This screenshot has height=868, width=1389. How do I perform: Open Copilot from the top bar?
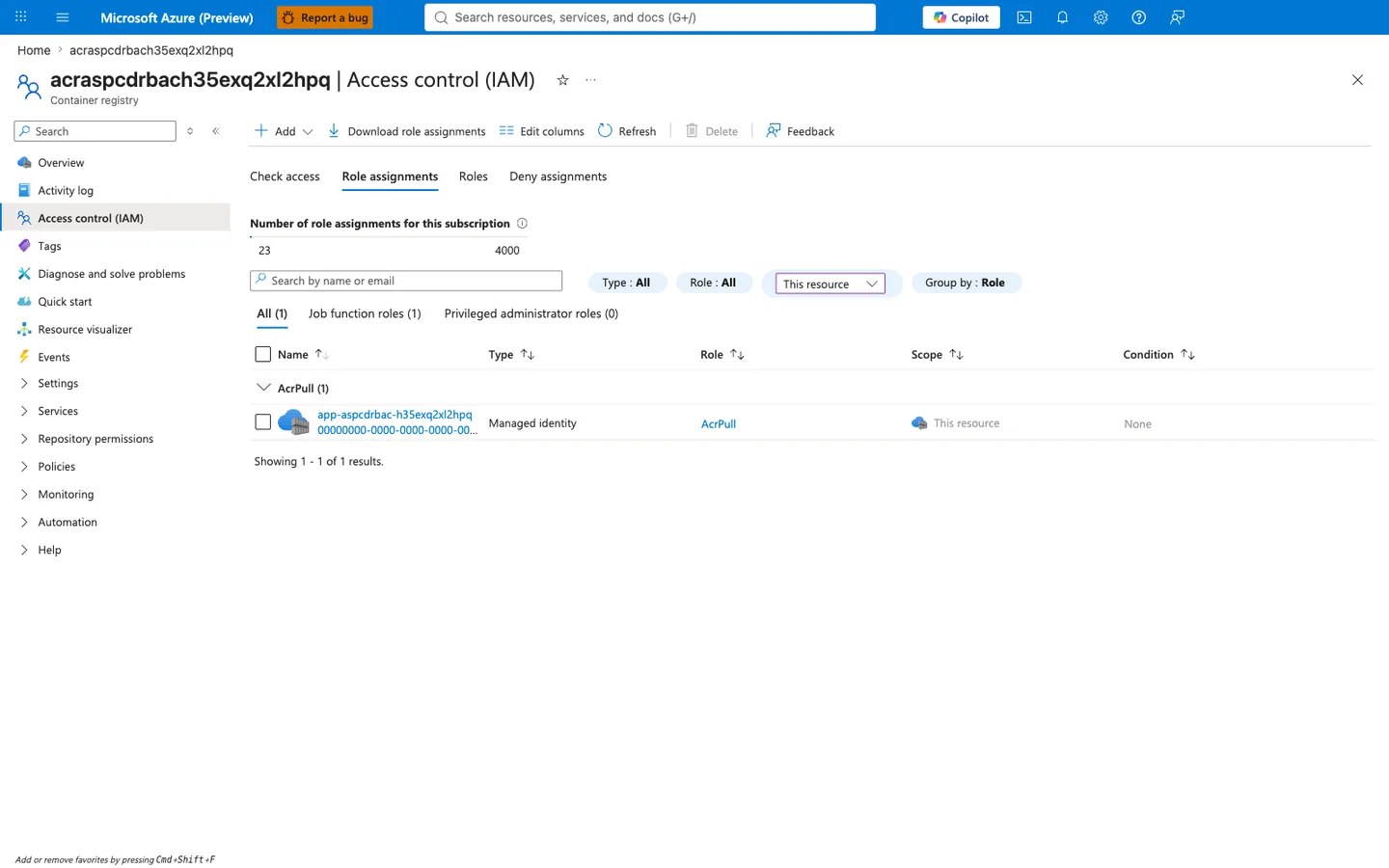tap(961, 17)
